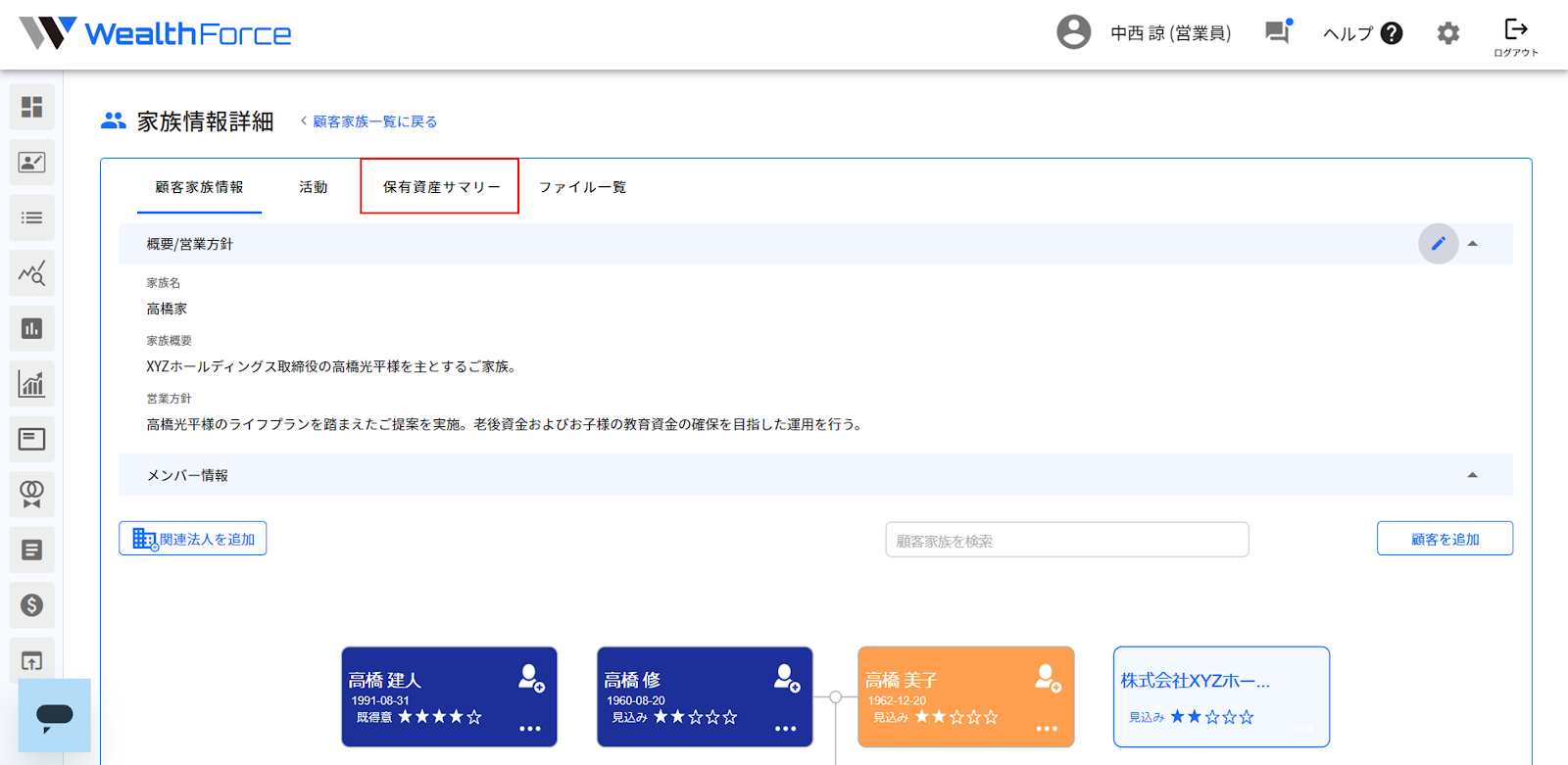The image size is (1568, 765).
Task: Click the star rating on 高橋 建人 card
Action: (x=440, y=717)
